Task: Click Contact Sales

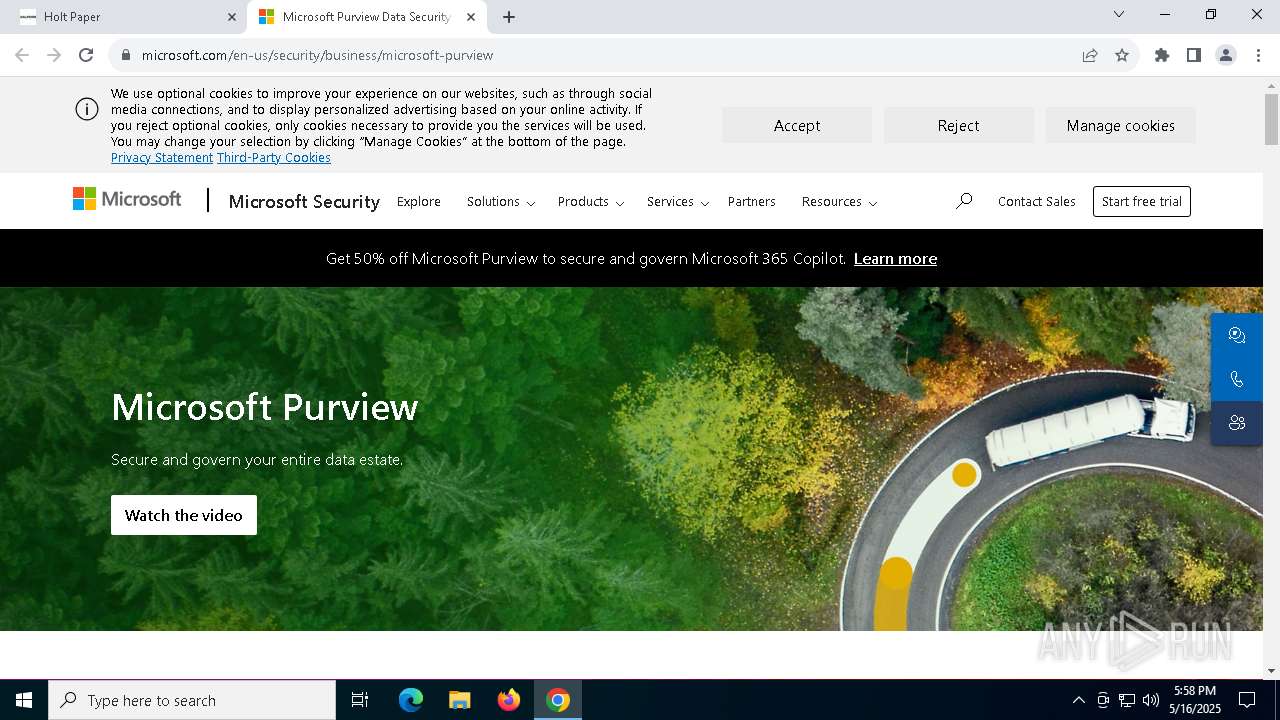Action: [x=1037, y=201]
